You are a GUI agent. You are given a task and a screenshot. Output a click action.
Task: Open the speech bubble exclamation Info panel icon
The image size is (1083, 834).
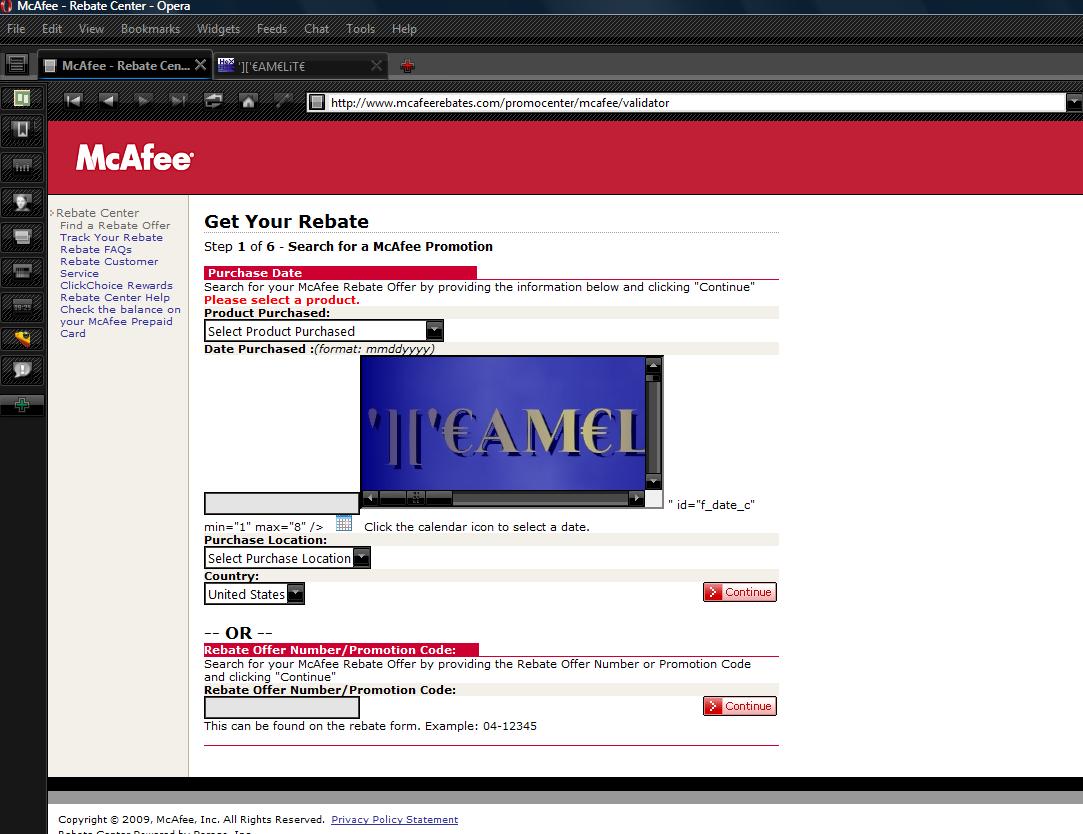[22, 370]
